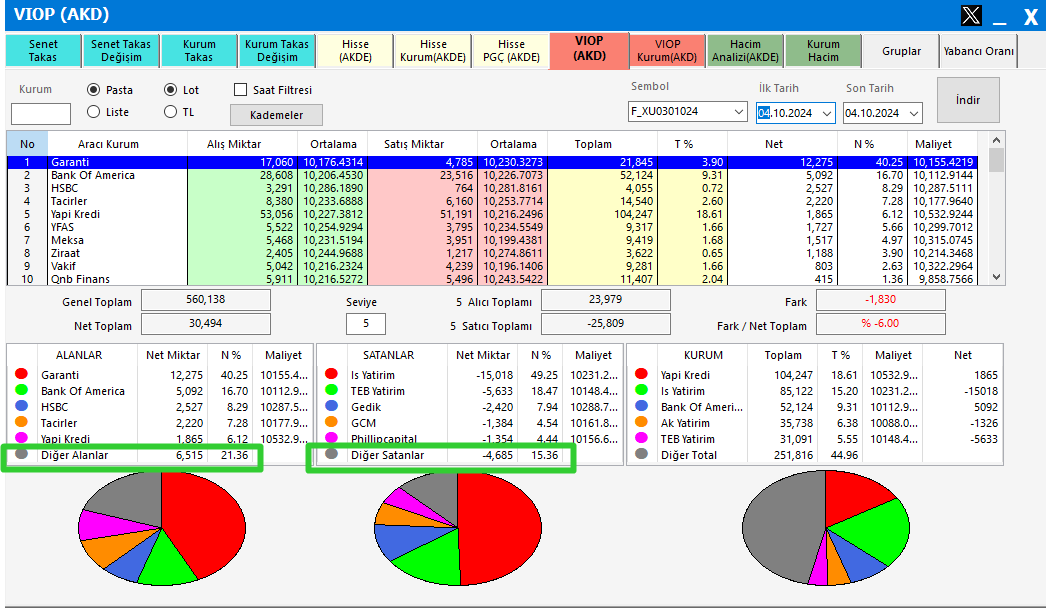
Task: Switch to VIOP Kurum(AKD) tab
Action: pos(667,51)
